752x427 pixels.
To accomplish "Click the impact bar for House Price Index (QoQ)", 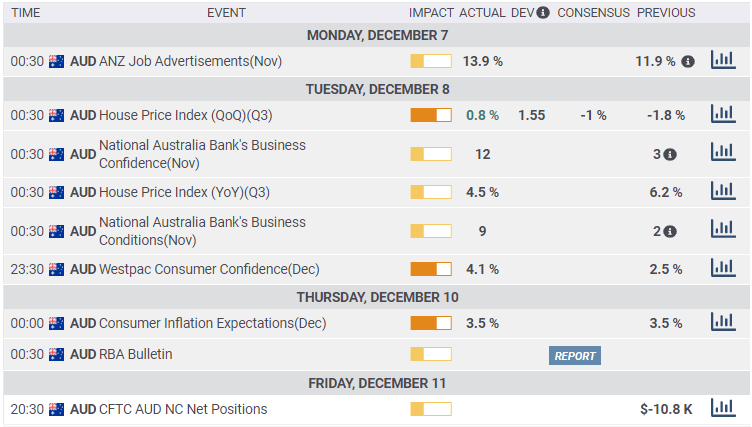I will pyautogui.click(x=431, y=115).
